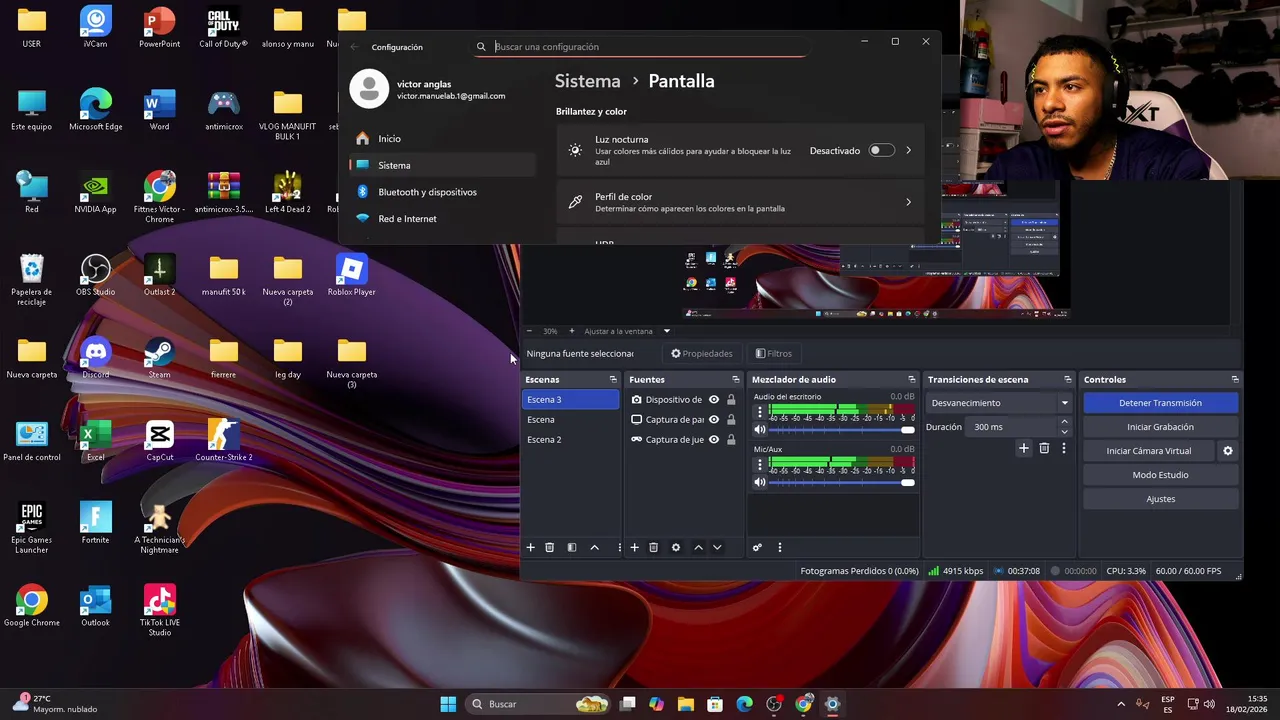Click Buscar una configuración search field
This screenshot has height=720, width=1280.
(x=640, y=47)
